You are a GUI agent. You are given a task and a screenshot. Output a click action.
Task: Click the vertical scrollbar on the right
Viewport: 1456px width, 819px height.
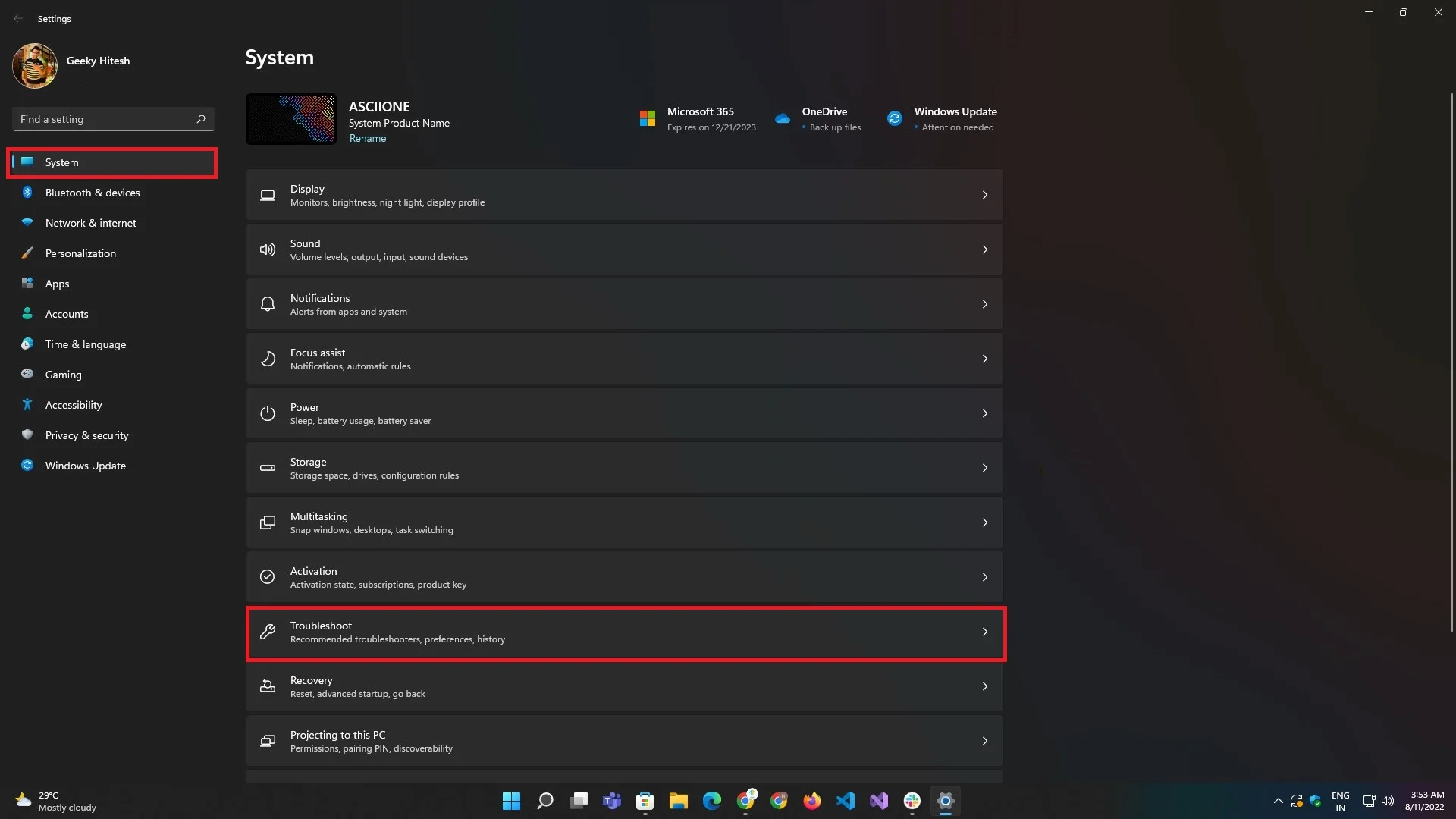tap(1452, 362)
